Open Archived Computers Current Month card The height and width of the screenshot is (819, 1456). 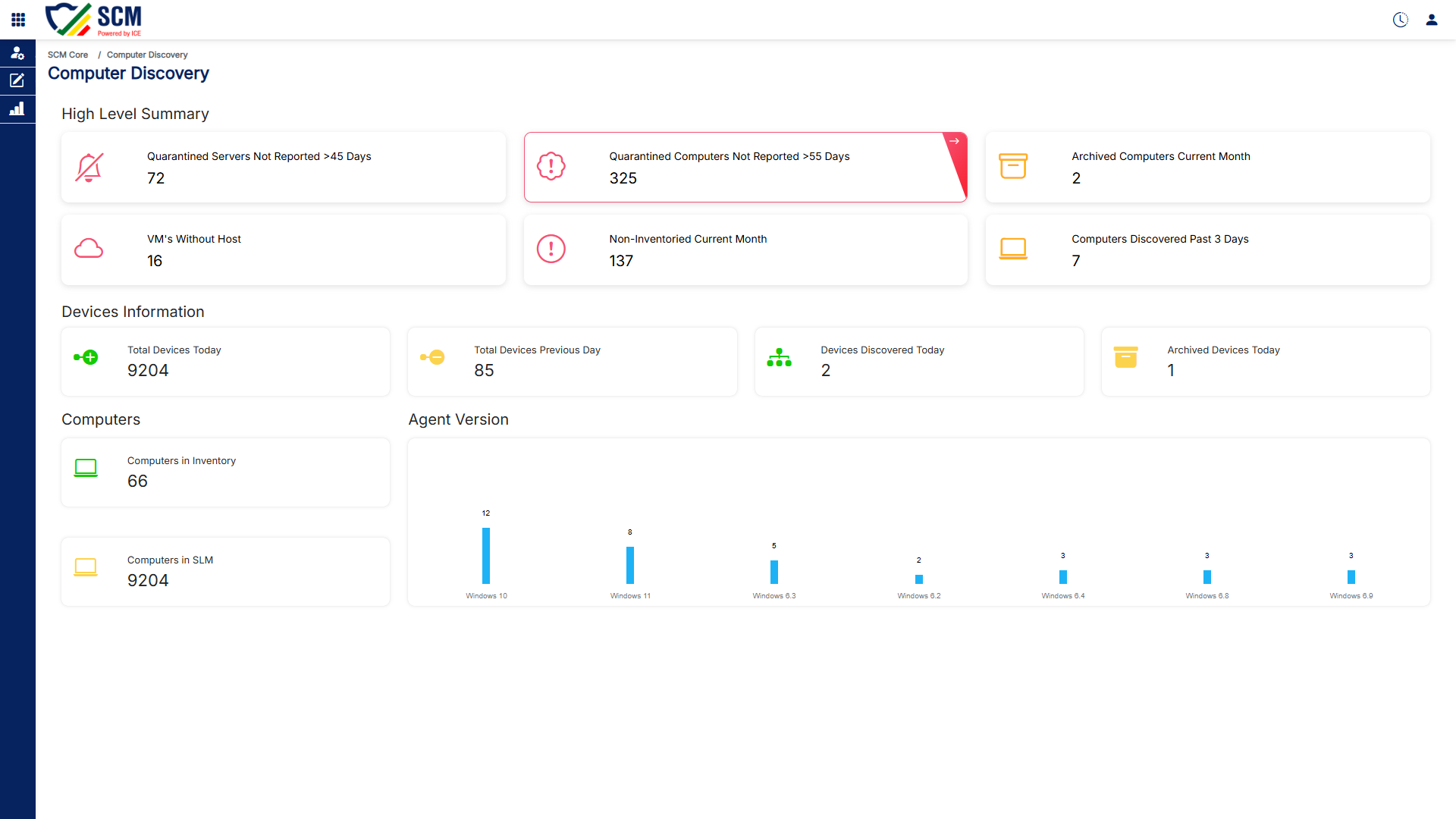(1207, 167)
